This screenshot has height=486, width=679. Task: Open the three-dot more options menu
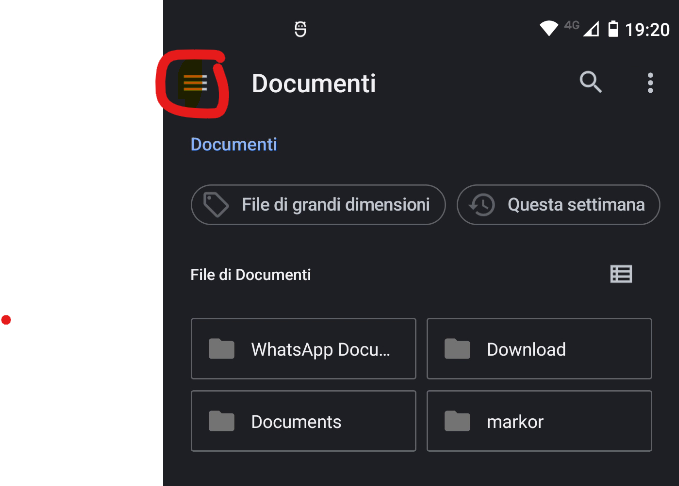[x=650, y=83]
